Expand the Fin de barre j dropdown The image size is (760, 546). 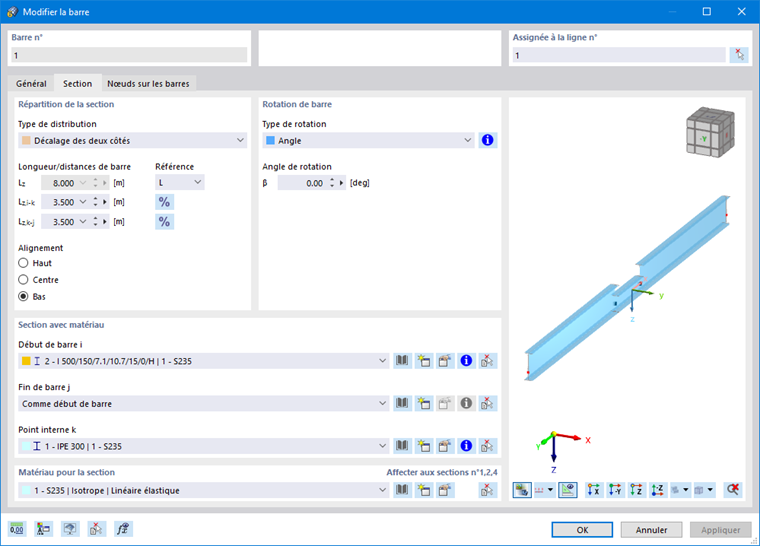382,403
